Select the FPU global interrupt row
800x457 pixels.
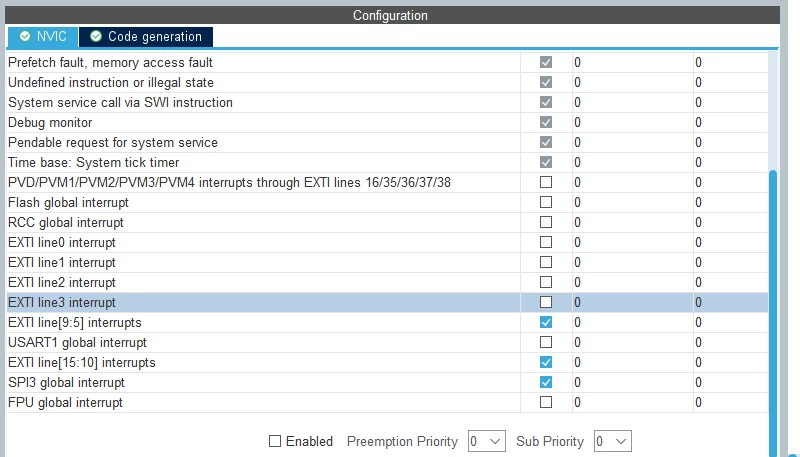(x=388, y=402)
